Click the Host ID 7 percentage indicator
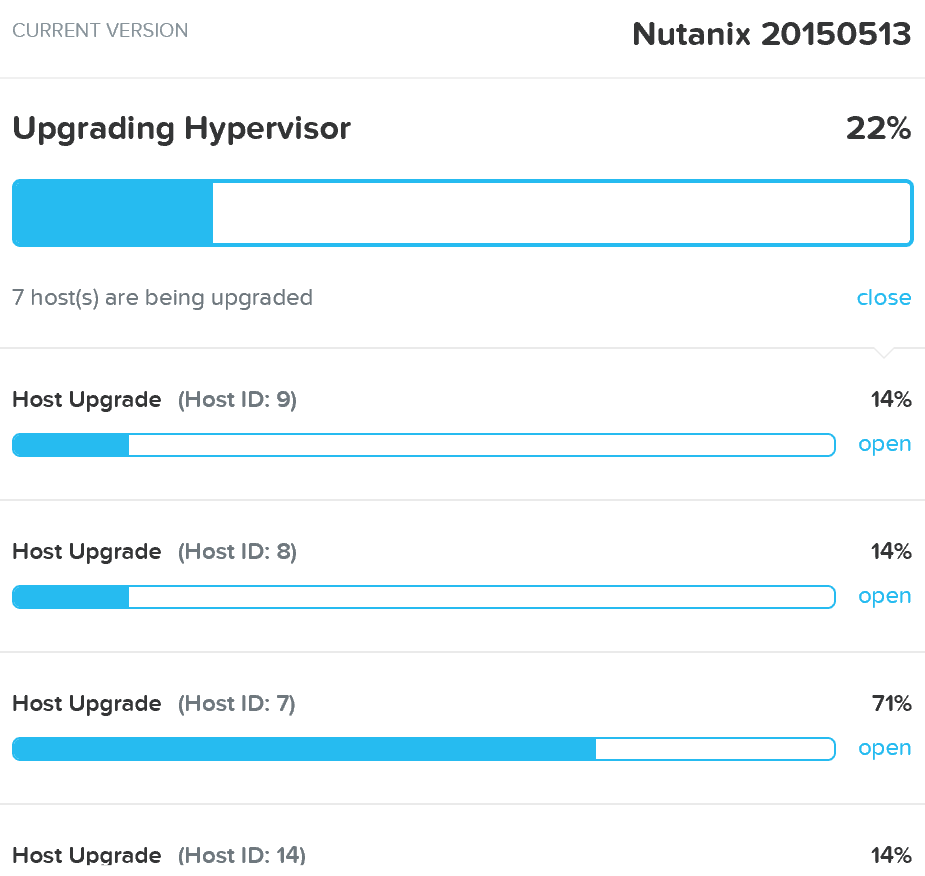Image resolution: width=925 pixels, height=876 pixels. click(x=890, y=703)
